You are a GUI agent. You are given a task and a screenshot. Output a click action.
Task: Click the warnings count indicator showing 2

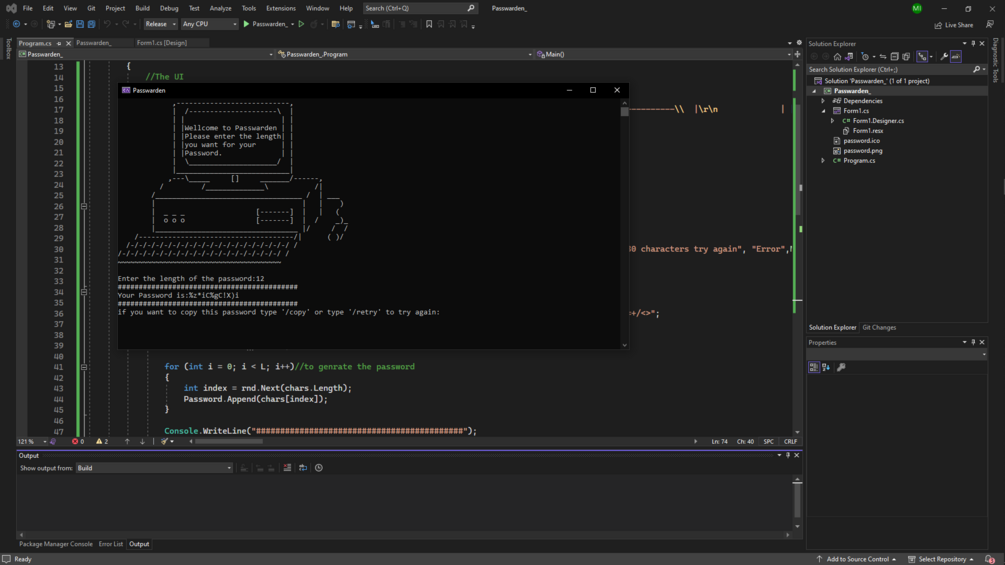(102, 441)
